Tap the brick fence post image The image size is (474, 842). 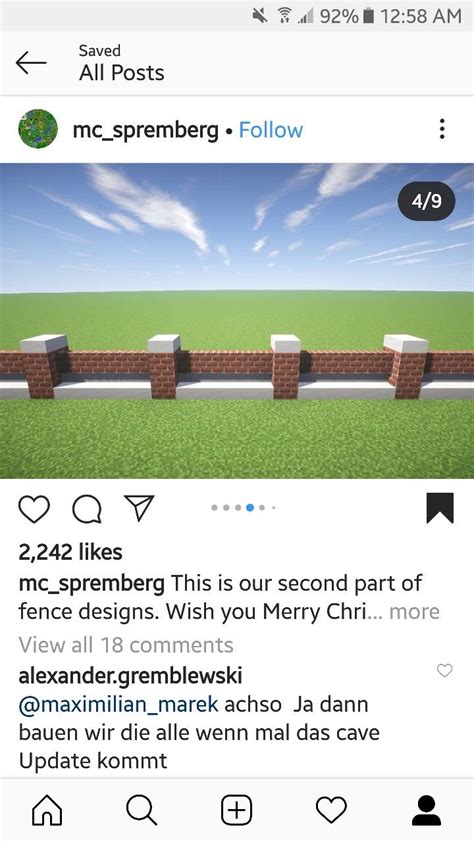[237, 321]
